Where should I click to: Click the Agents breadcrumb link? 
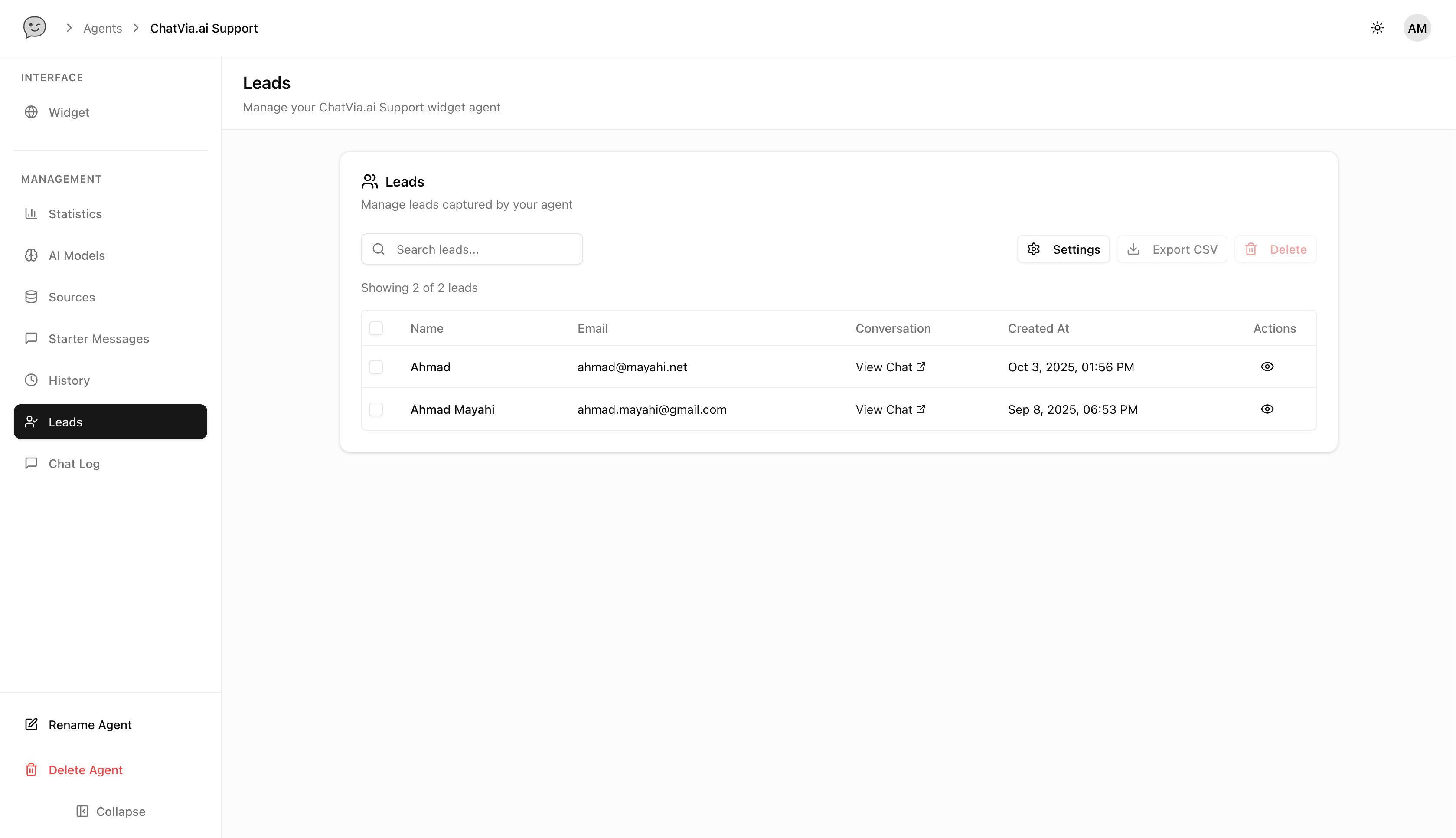[x=102, y=28]
